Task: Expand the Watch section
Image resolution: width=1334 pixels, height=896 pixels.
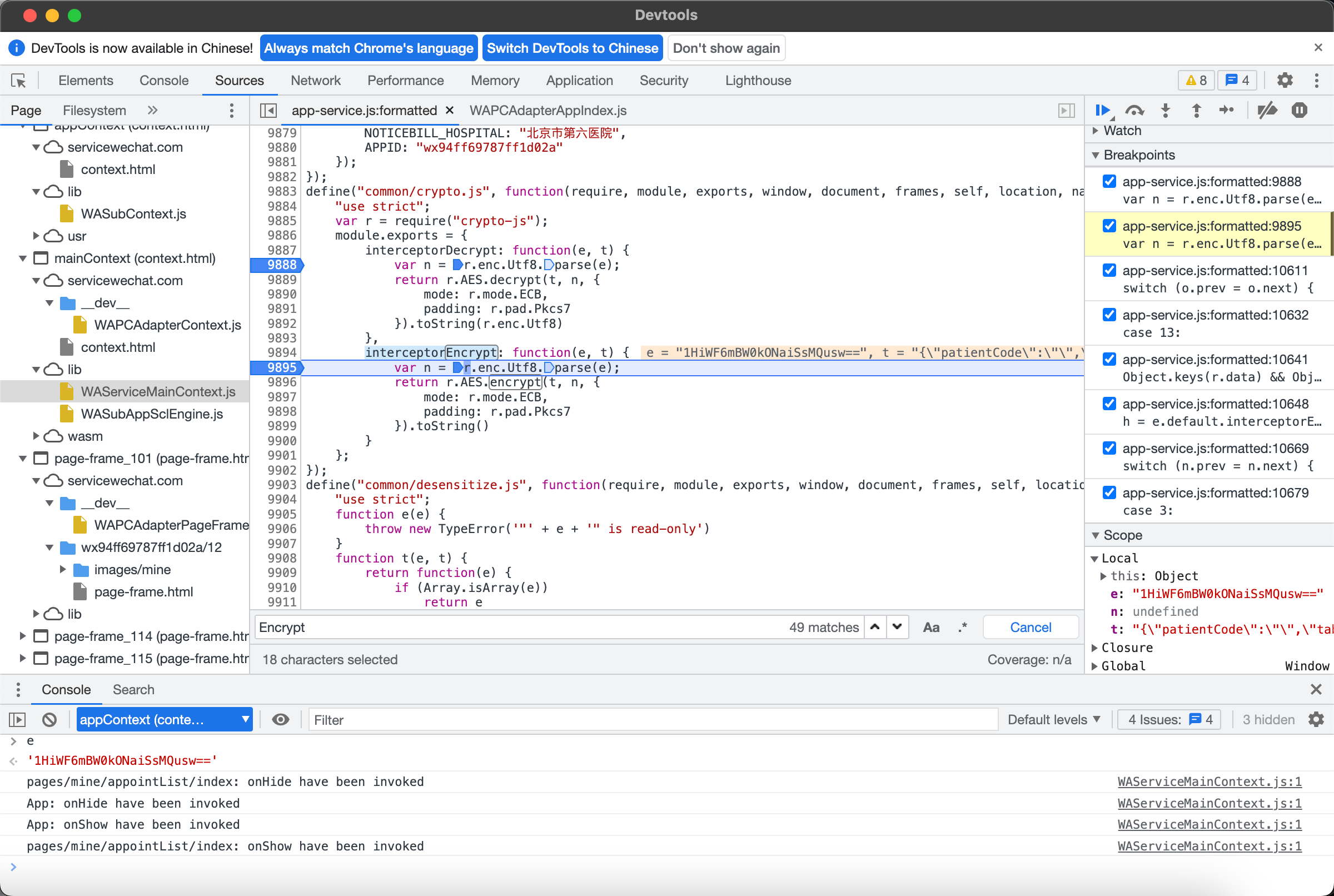Action: pos(1122,131)
